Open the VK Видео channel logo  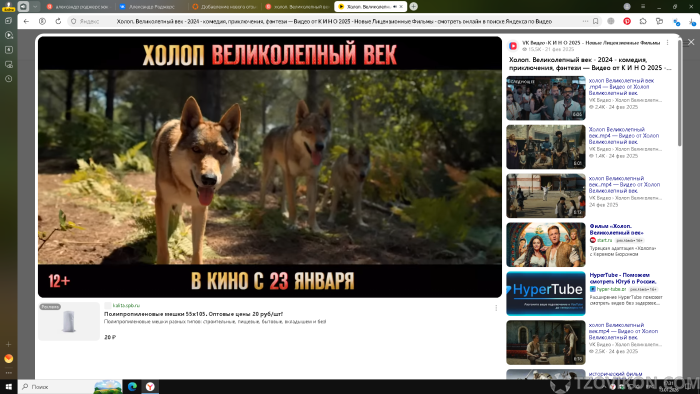(513, 46)
